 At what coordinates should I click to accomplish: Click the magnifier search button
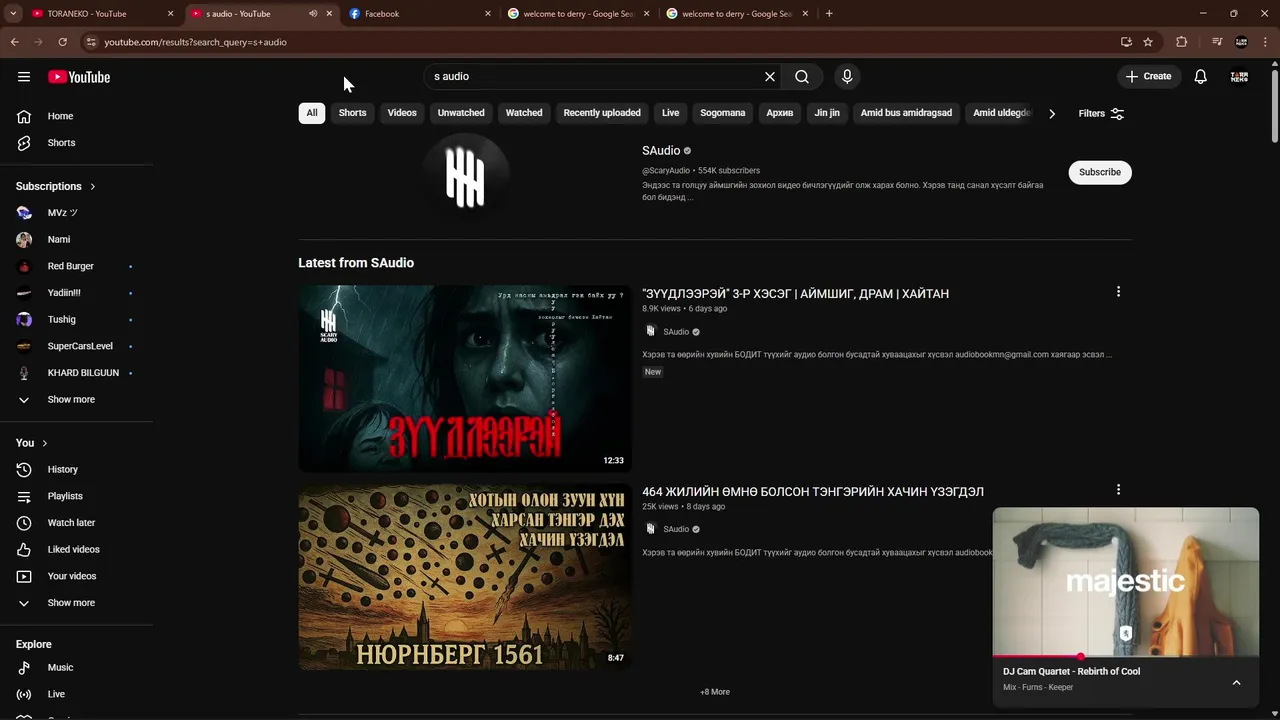[802, 77]
